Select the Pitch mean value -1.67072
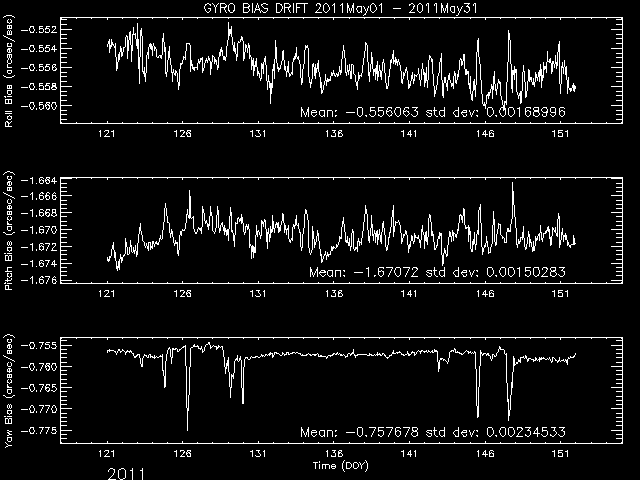 coord(386,272)
